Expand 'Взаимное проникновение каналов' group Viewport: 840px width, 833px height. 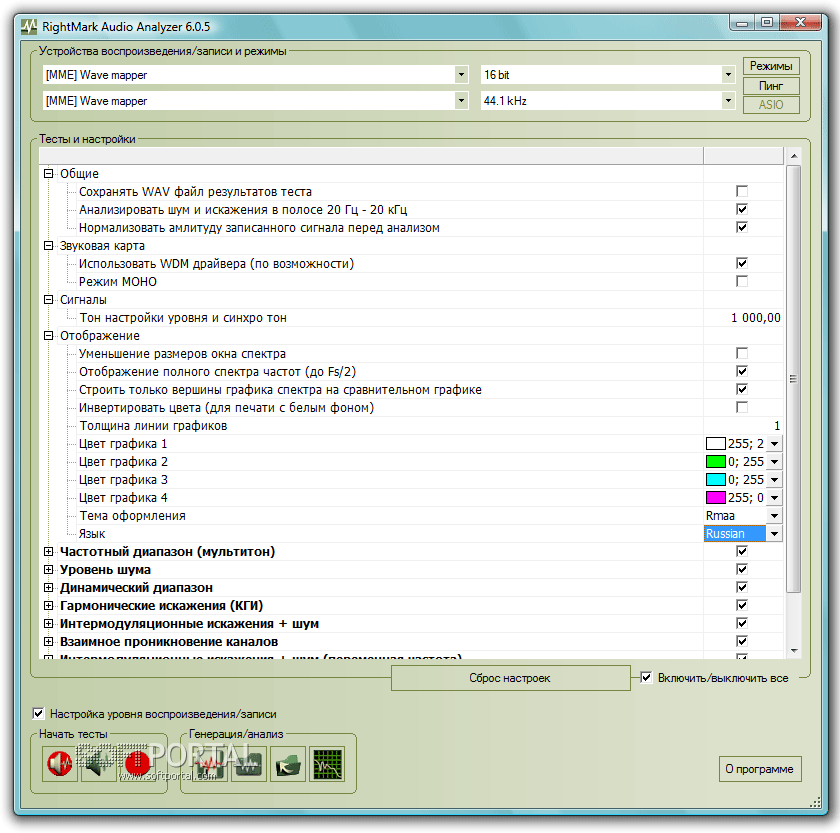click(x=48, y=641)
